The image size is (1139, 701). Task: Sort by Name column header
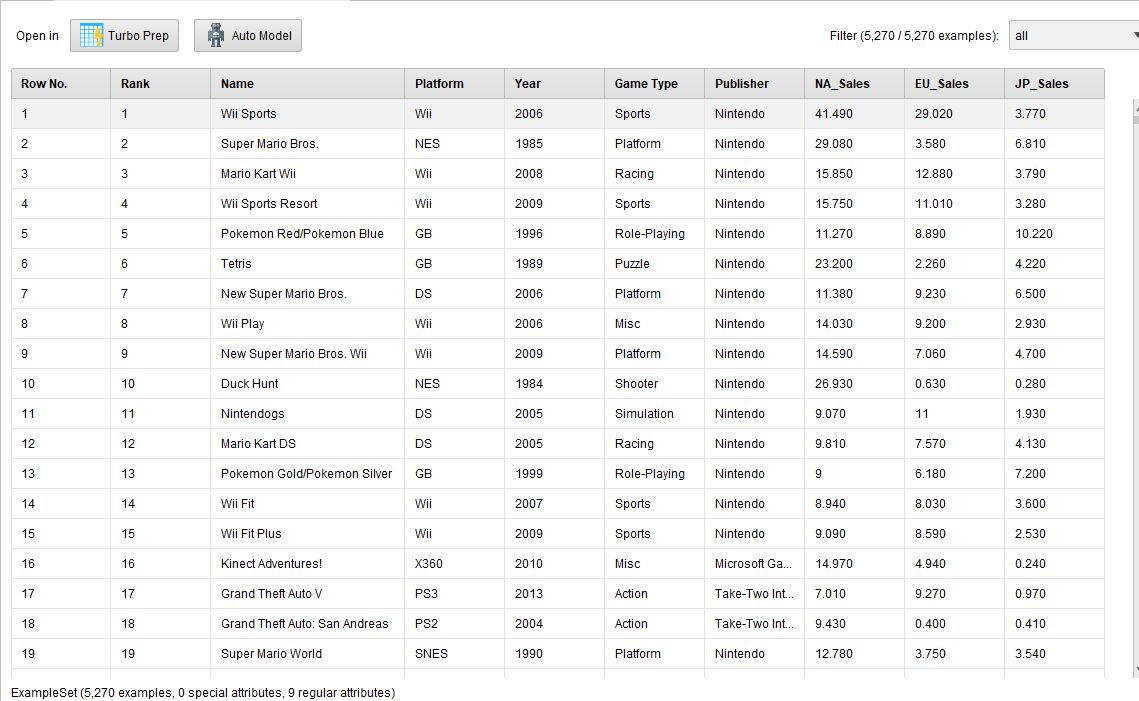pos(308,84)
